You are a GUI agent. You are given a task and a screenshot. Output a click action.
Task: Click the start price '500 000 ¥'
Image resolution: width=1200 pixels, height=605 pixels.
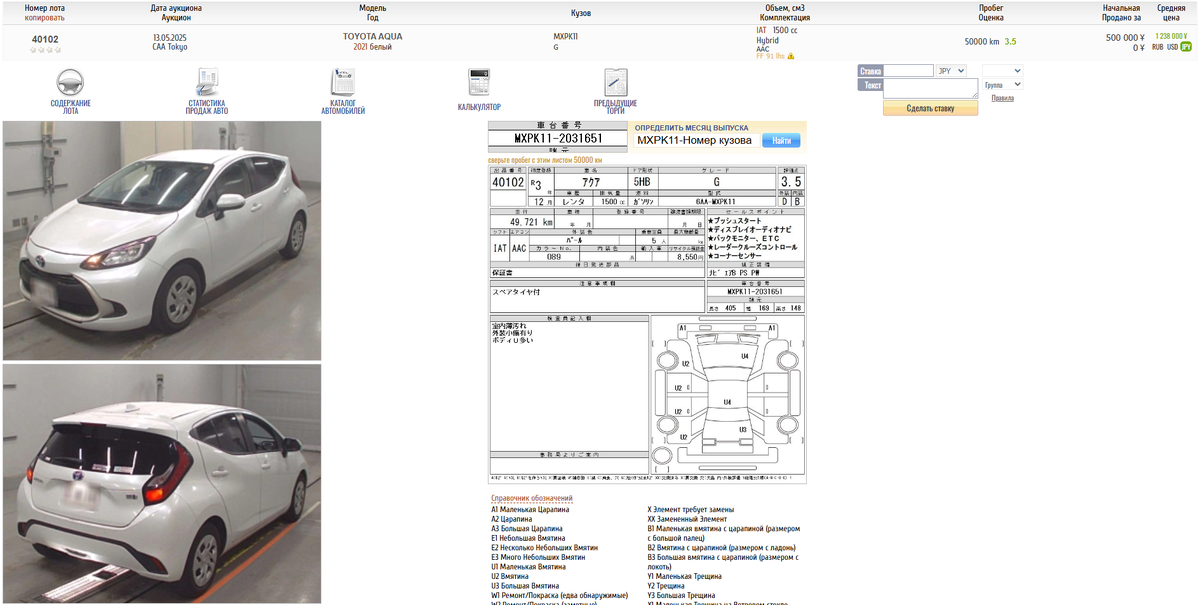click(x=1124, y=37)
